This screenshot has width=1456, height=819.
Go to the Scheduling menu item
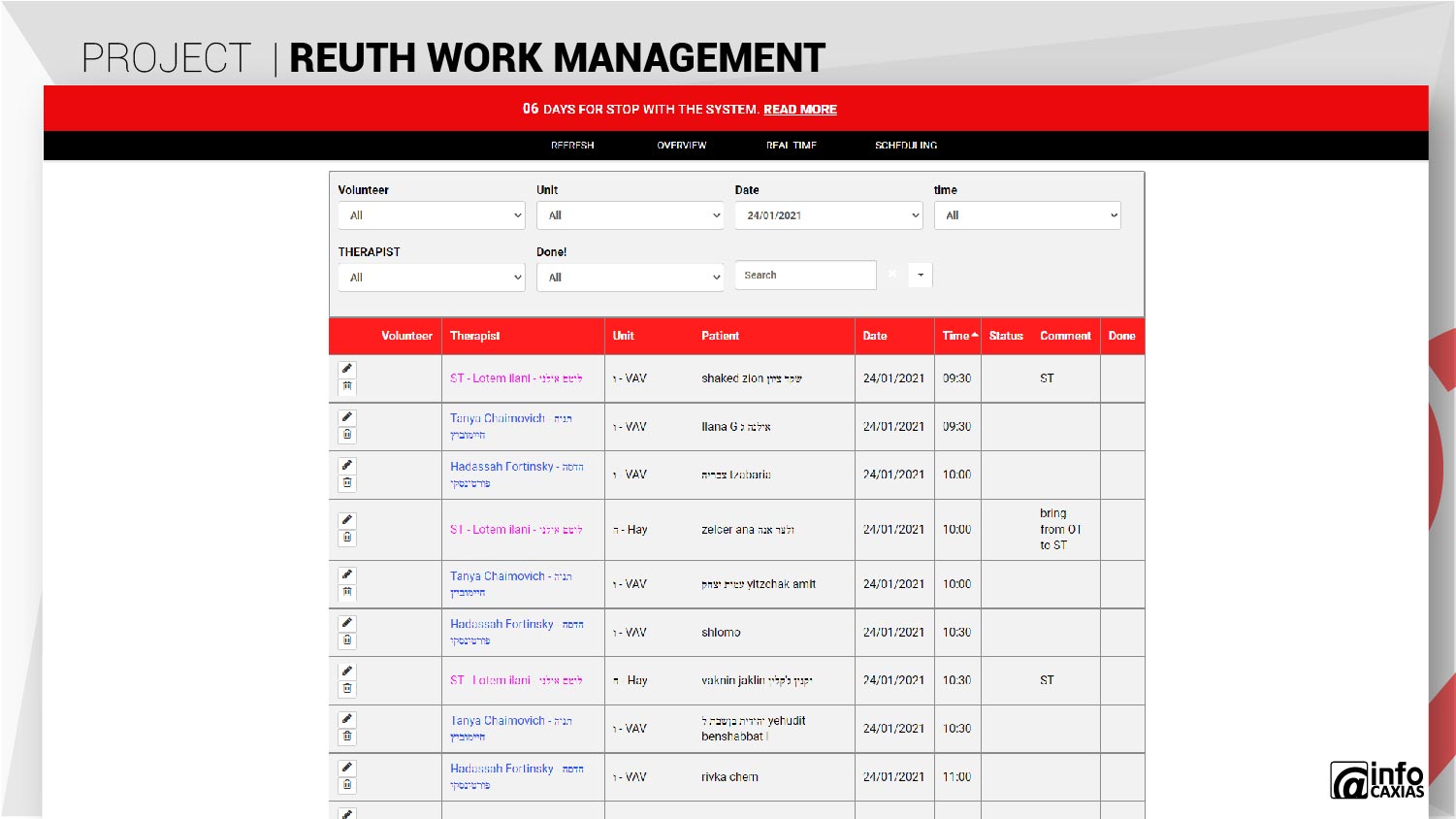coord(905,146)
